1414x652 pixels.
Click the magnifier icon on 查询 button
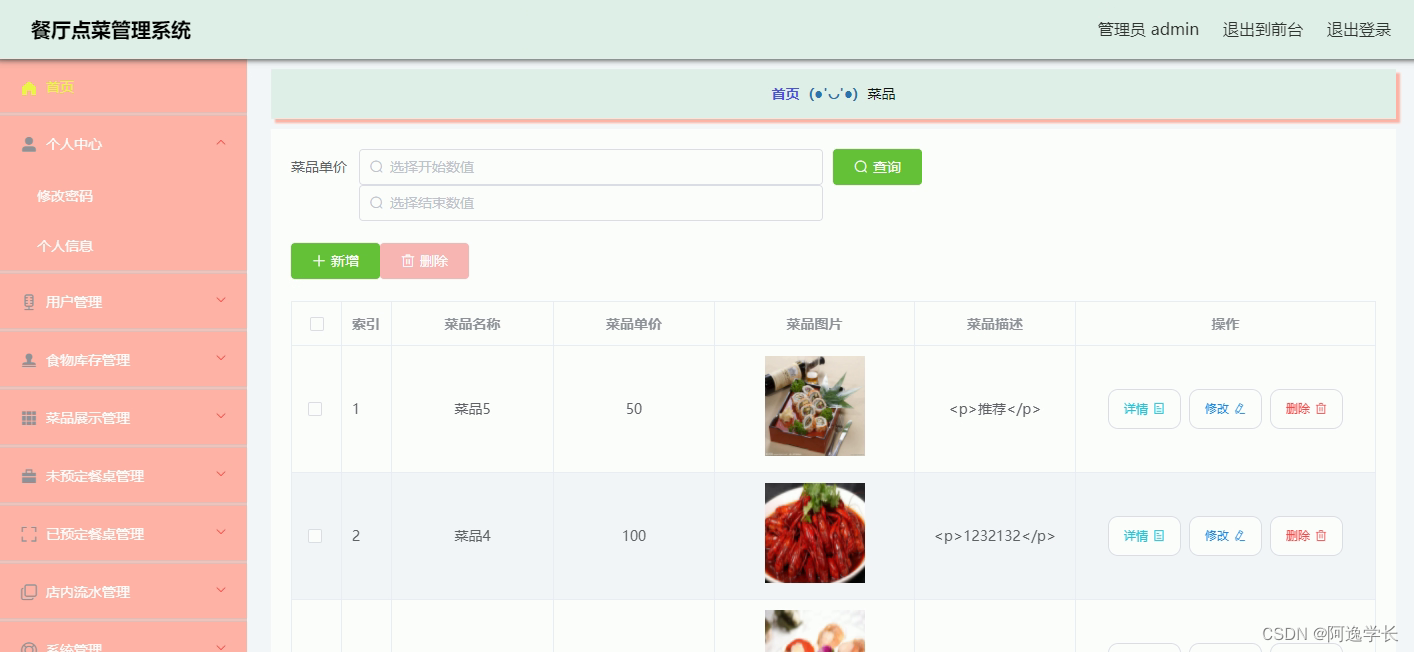click(x=861, y=167)
